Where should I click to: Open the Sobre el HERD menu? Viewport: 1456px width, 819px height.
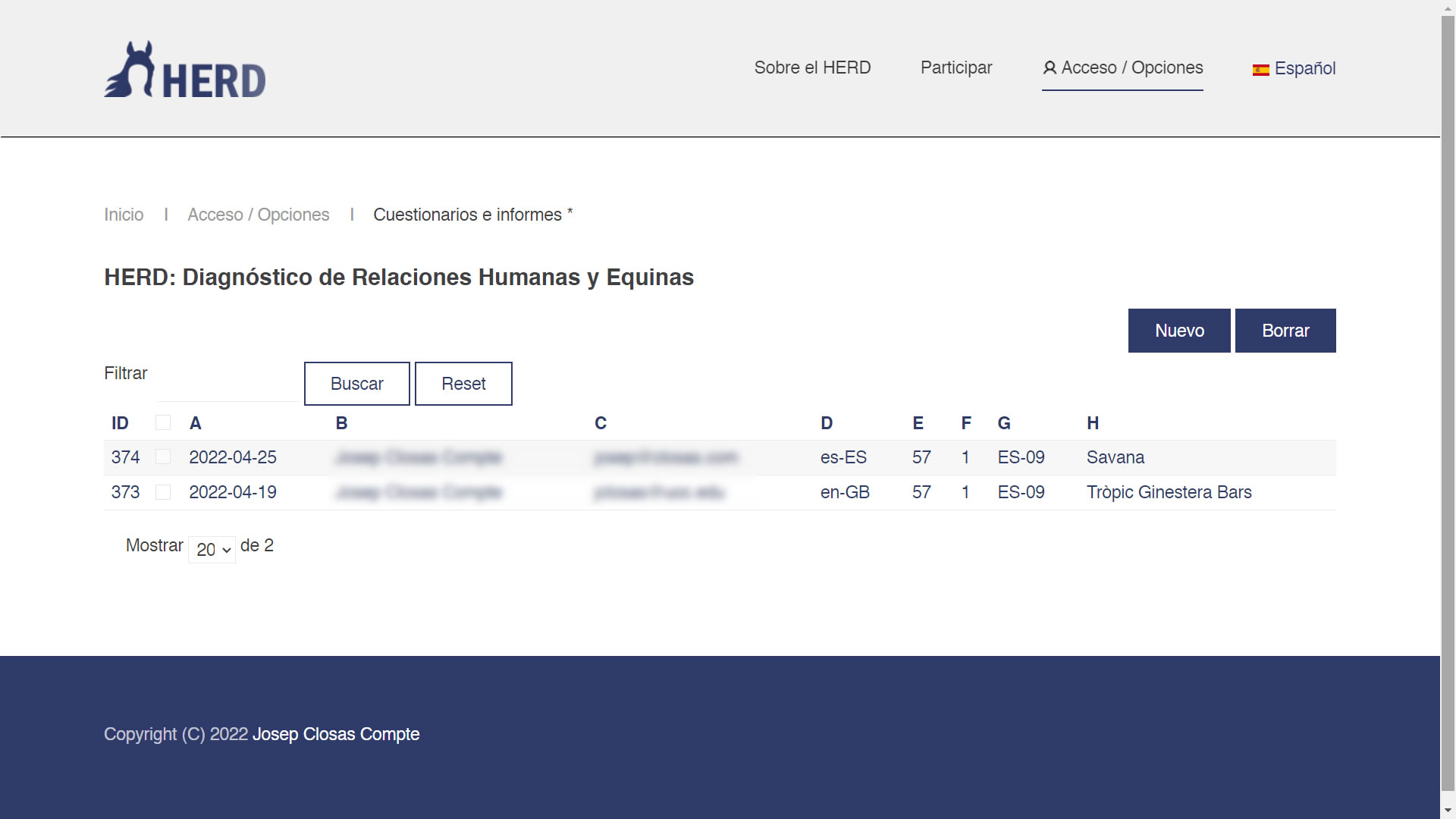coord(812,67)
